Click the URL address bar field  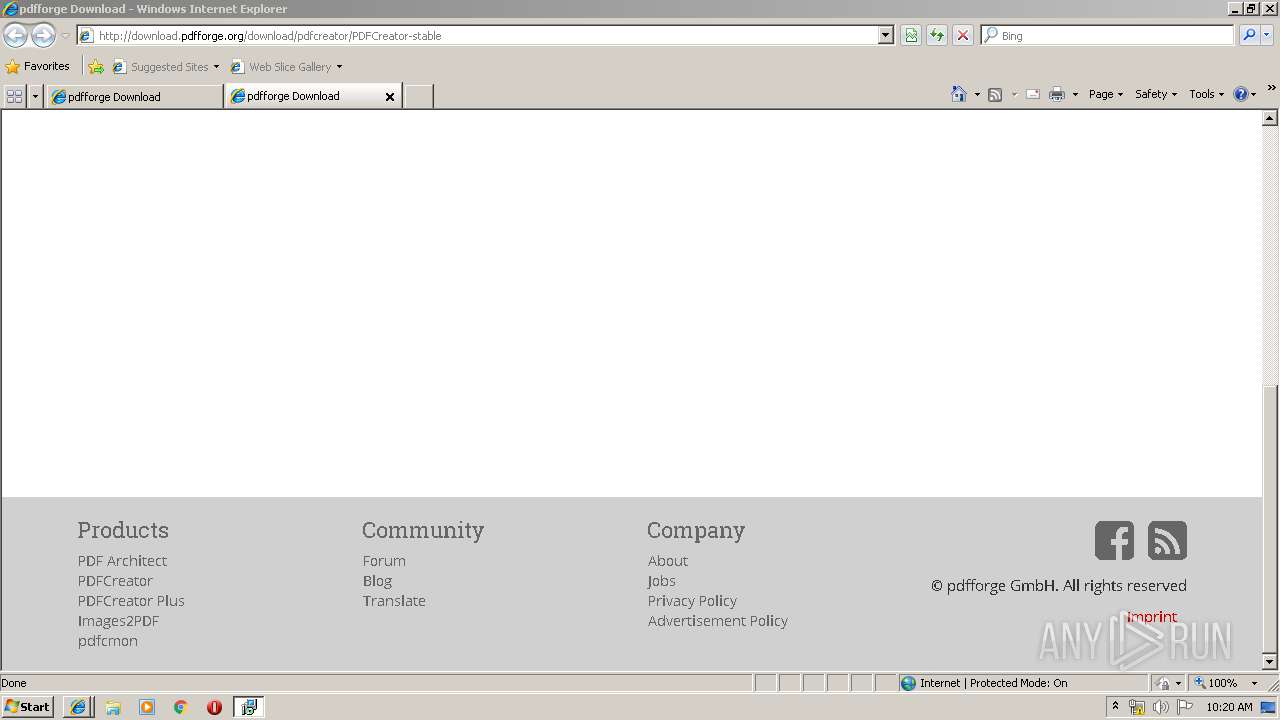484,35
